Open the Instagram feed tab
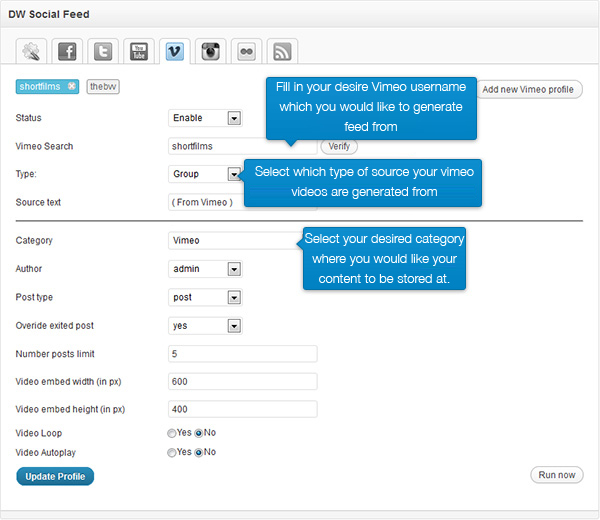This screenshot has height=520, width=600. click(x=210, y=51)
